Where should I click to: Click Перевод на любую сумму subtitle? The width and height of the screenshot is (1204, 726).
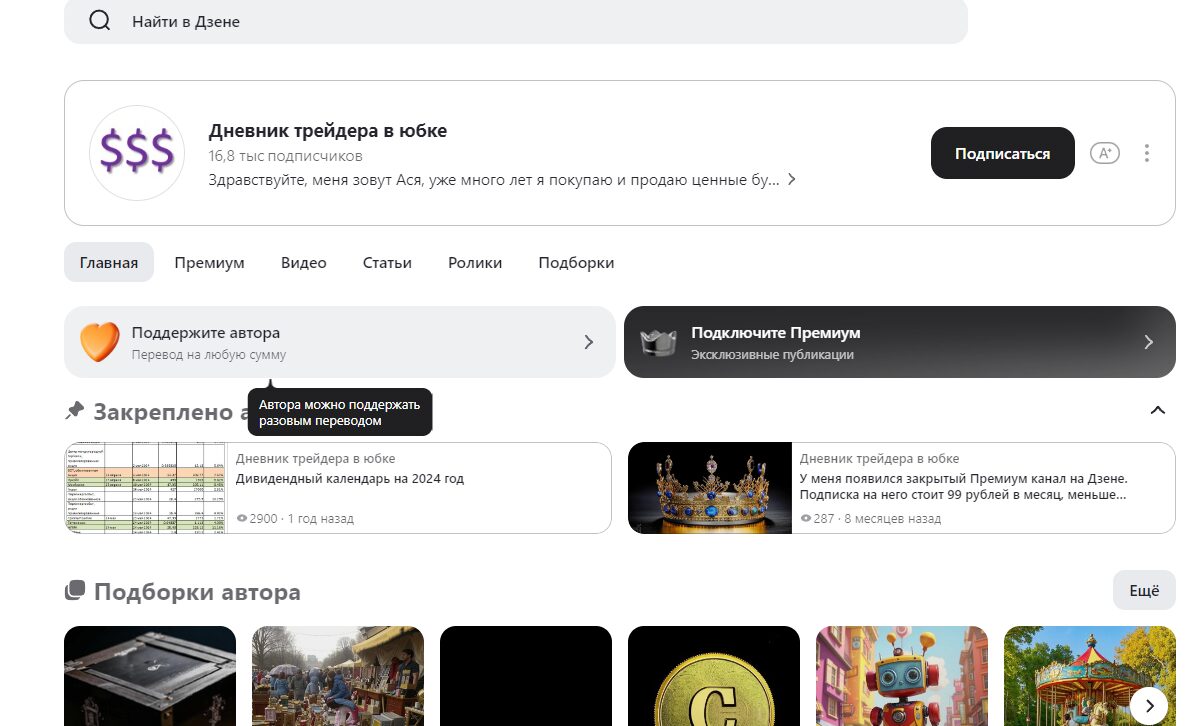[x=209, y=355]
